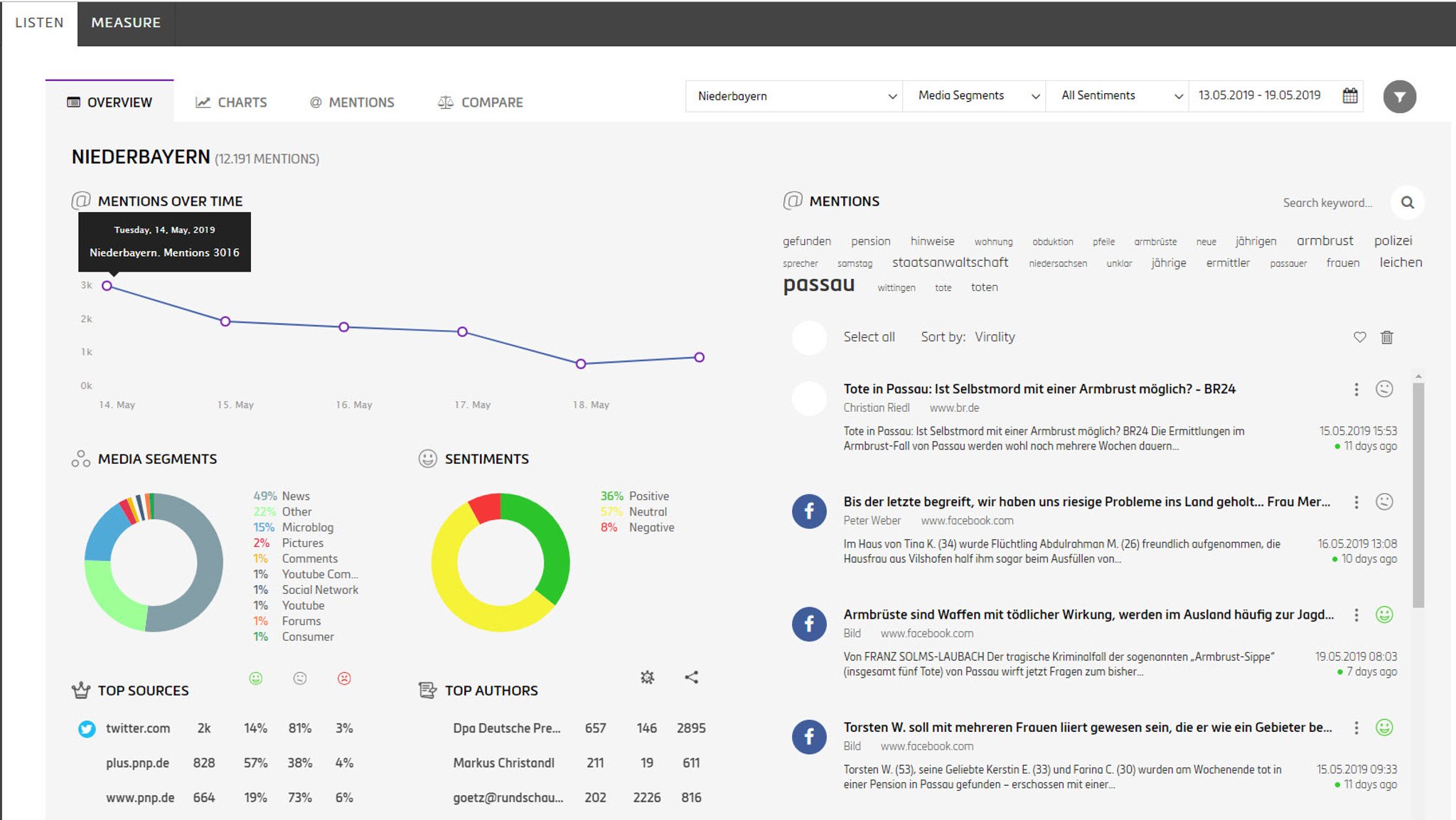The image size is (1456, 820).
Task: Toggle the Select all circle checkbox
Action: click(x=809, y=337)
